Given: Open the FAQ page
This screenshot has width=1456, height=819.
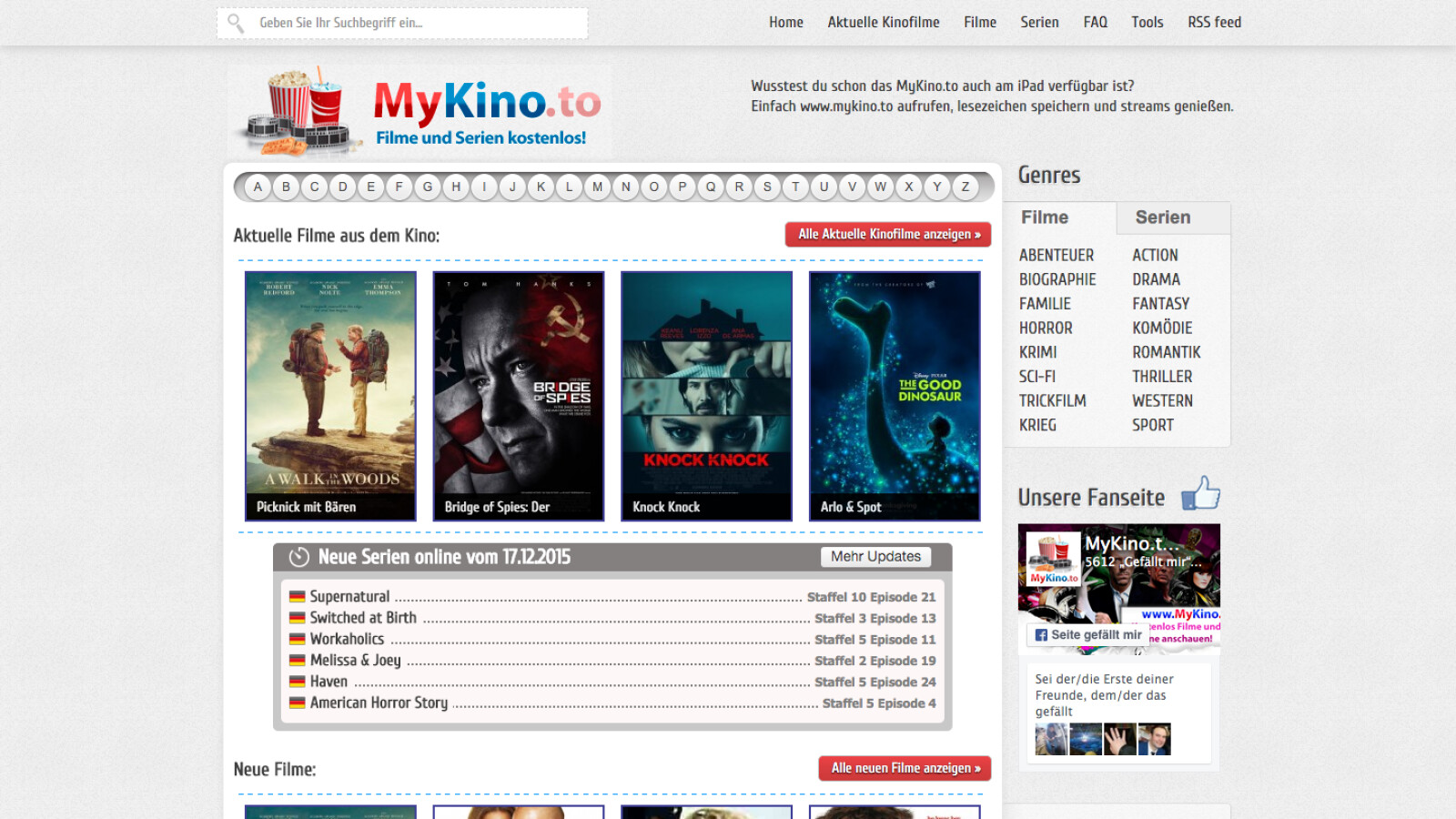Looking at the screenshot, I should tap(1096, 22).
